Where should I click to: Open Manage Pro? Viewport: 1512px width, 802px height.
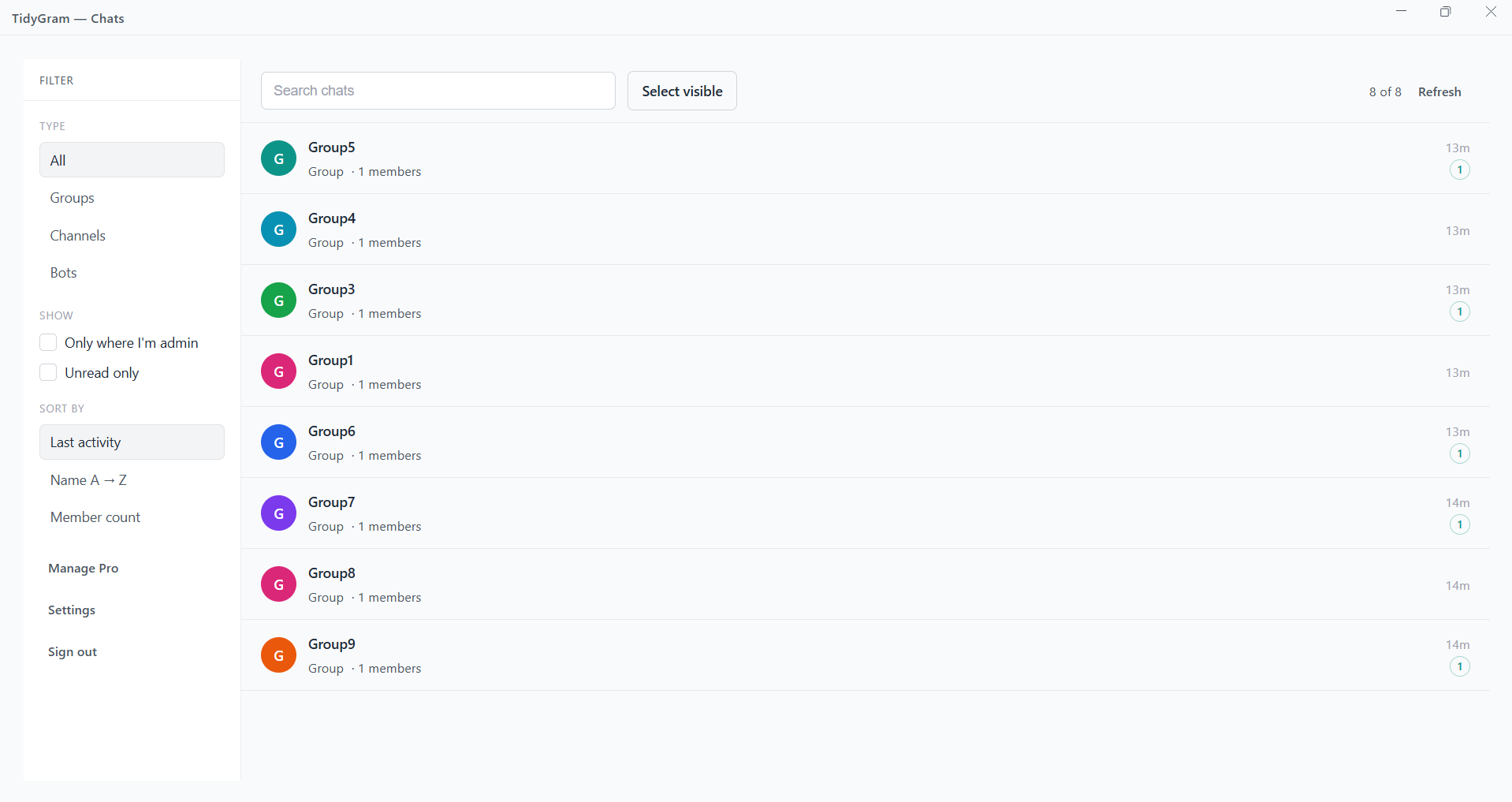point(84,569)
